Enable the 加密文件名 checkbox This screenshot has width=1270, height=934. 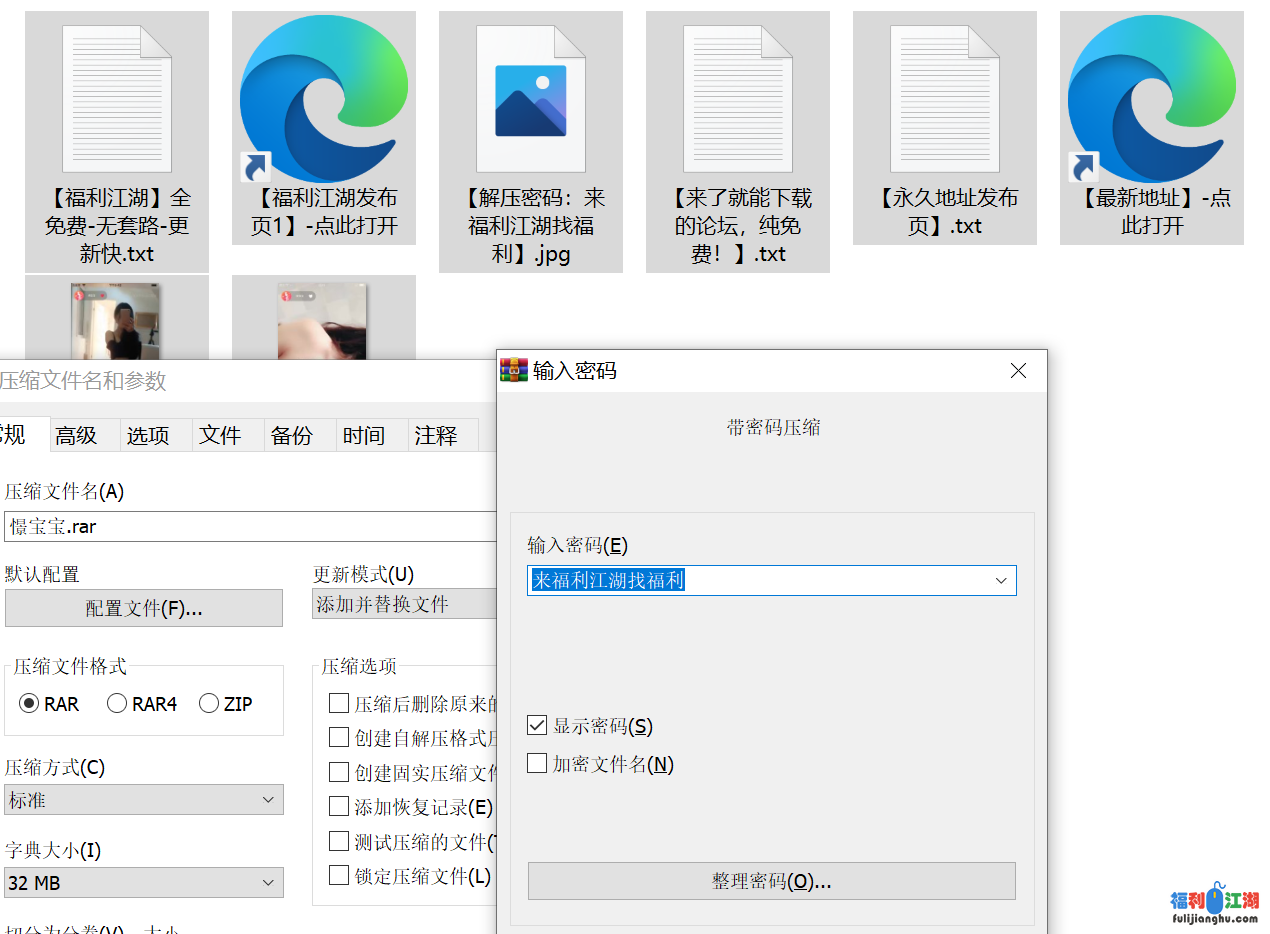[x=538, y=764]
